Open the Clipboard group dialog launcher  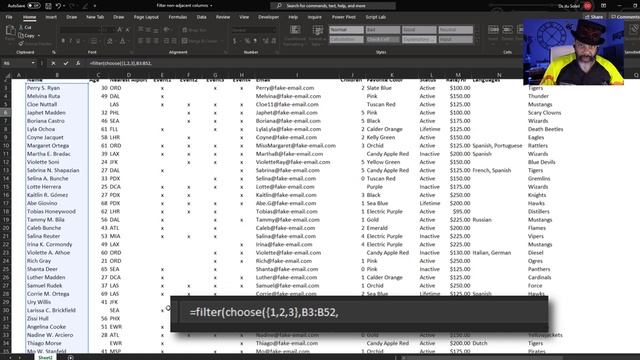pyautogui.click(x=53, y=52)
